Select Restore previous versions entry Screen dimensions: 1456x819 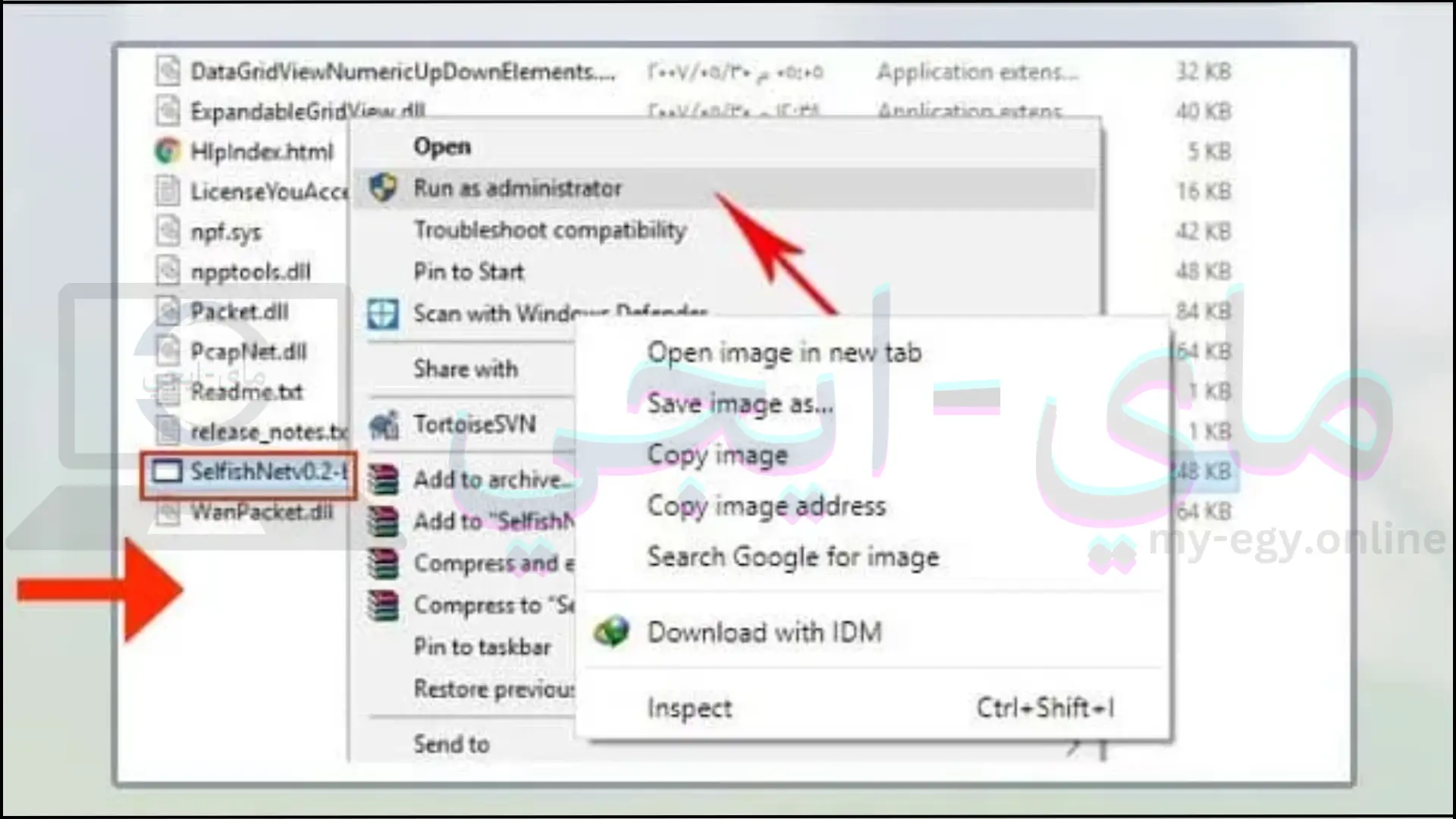click(x=494, y=689)
